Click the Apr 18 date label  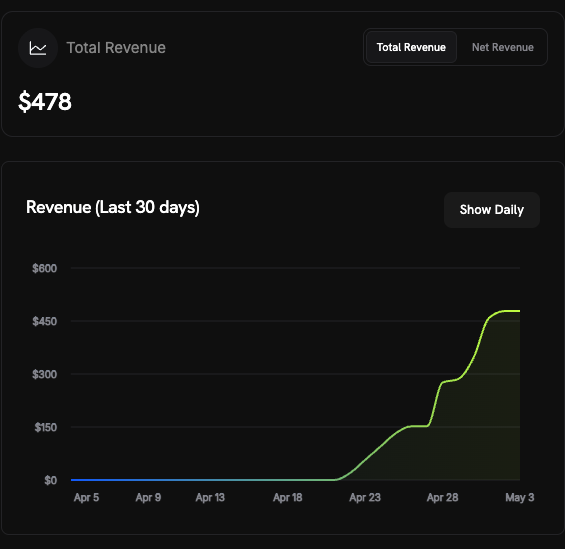click(288, 497)
